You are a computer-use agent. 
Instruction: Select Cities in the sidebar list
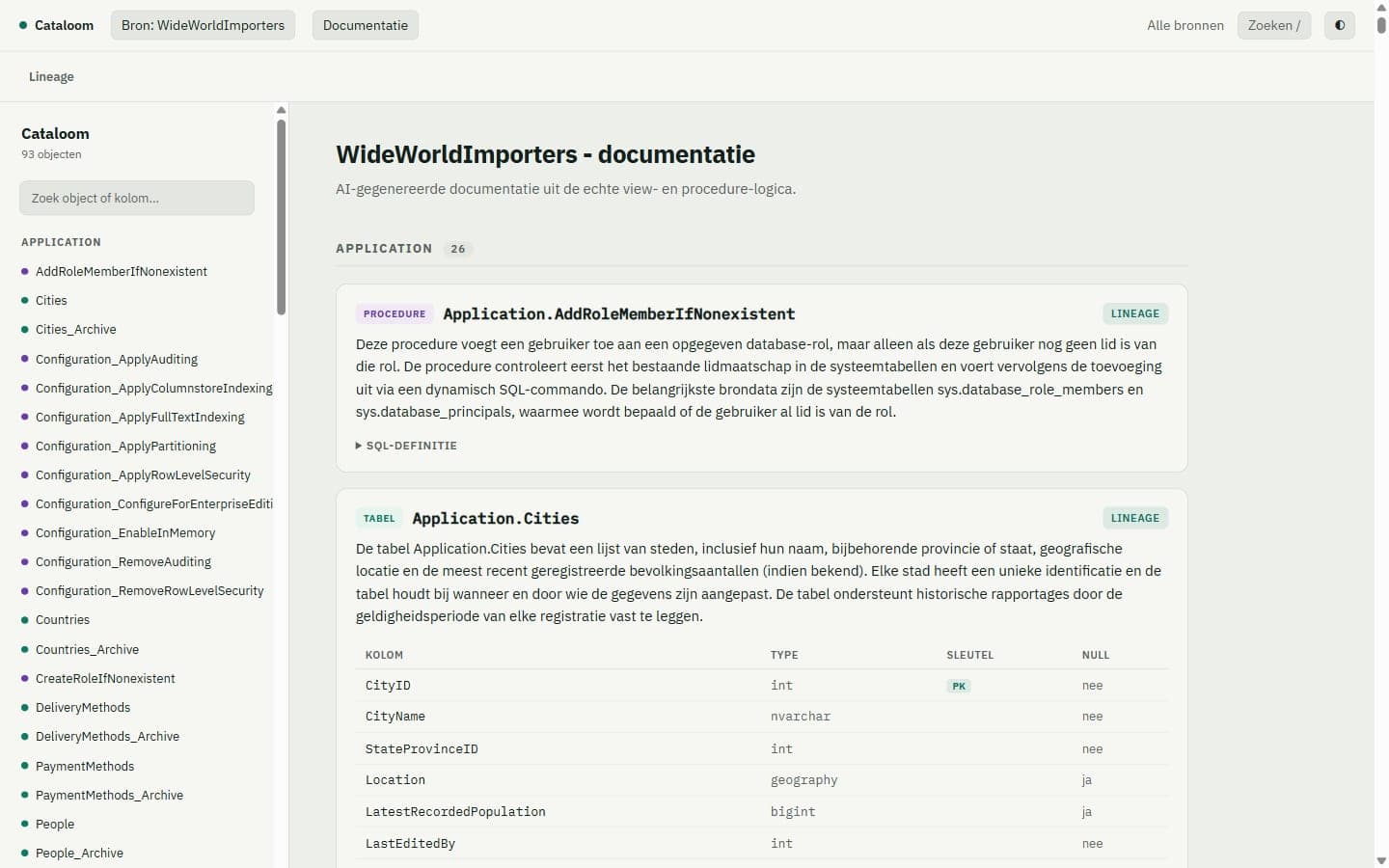click(x=51, y=300)
